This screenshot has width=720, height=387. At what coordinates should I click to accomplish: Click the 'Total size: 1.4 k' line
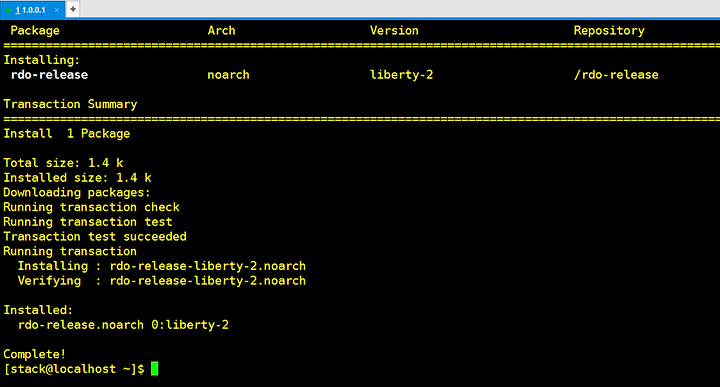pyautogui.click(x=63, y=163)
